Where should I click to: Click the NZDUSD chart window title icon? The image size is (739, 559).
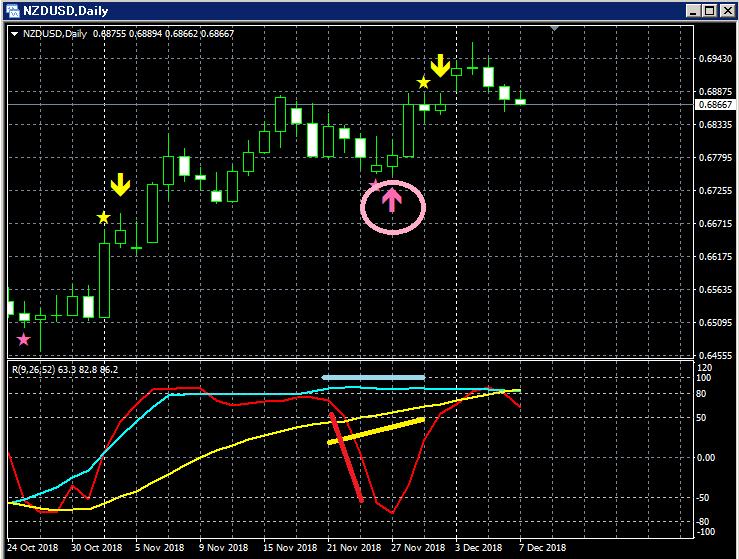(x=13, y=10)
